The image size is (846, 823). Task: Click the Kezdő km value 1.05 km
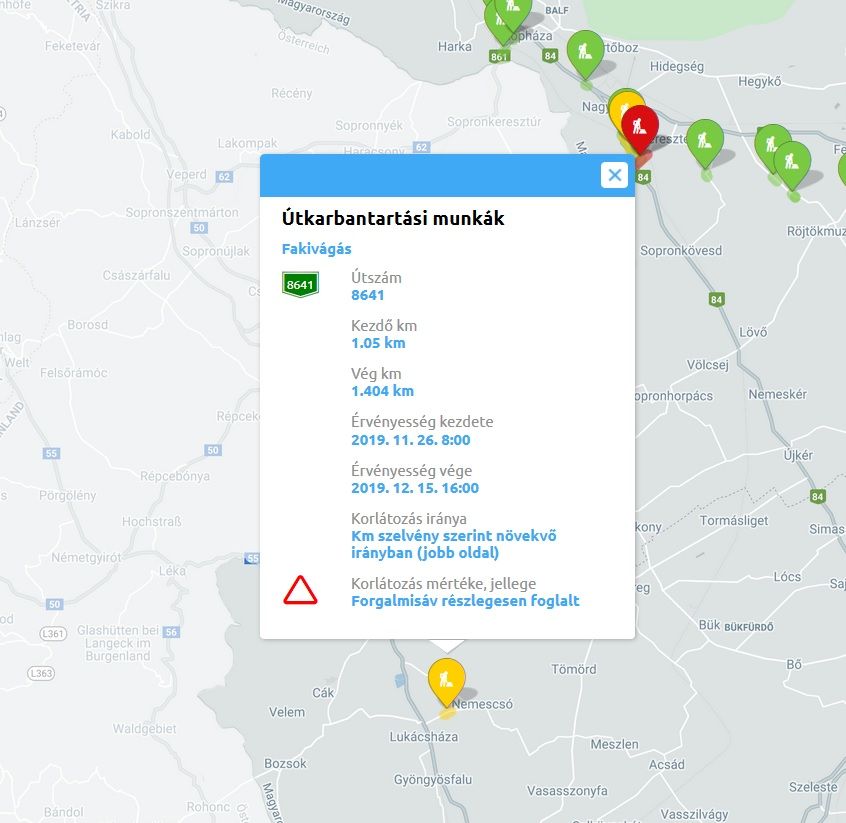point(378,343)
